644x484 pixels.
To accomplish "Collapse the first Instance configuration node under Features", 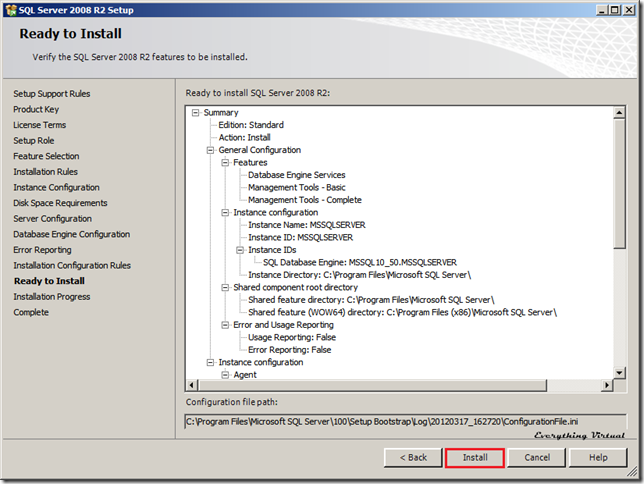I will coord(225,212).
